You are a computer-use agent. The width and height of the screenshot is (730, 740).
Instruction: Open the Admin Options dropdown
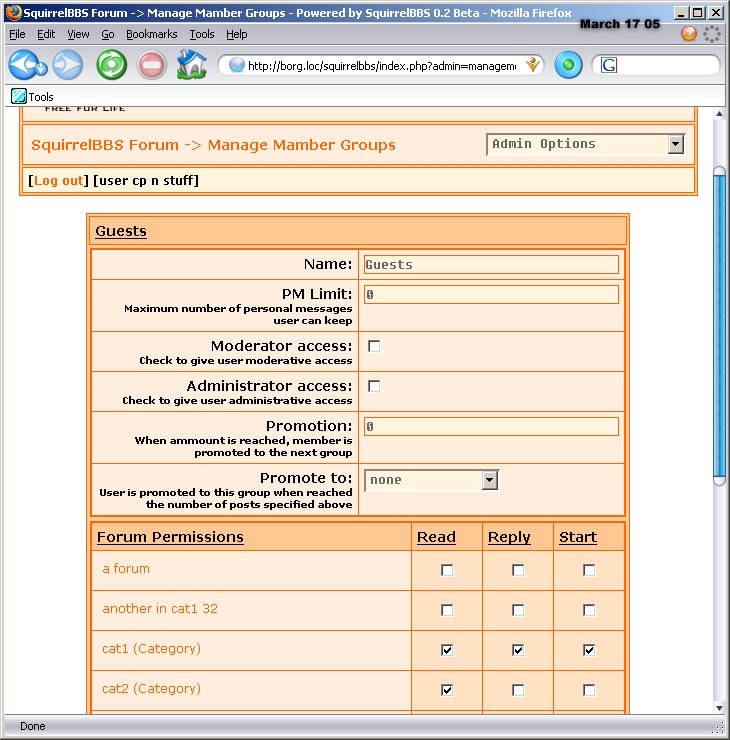[x=586, y=144]
